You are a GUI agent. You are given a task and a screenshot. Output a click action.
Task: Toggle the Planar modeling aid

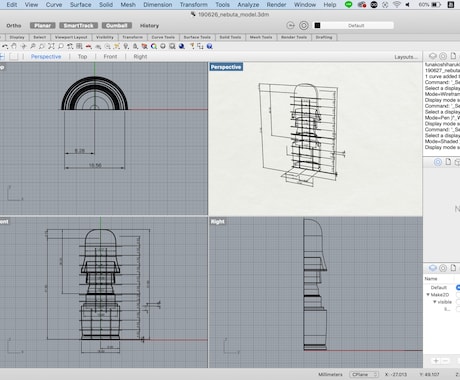43,26
